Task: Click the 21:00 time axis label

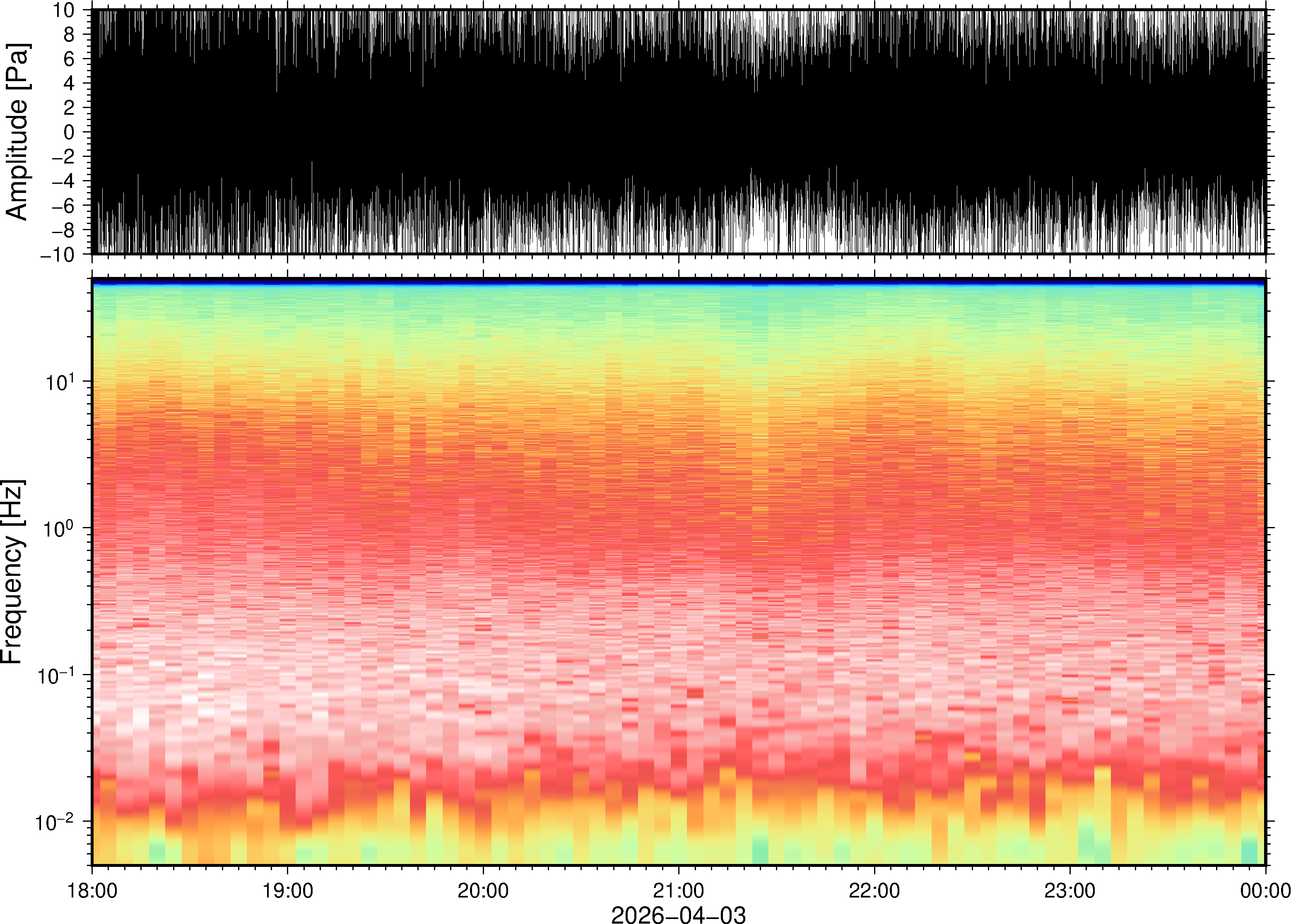Action: point(678,890)
